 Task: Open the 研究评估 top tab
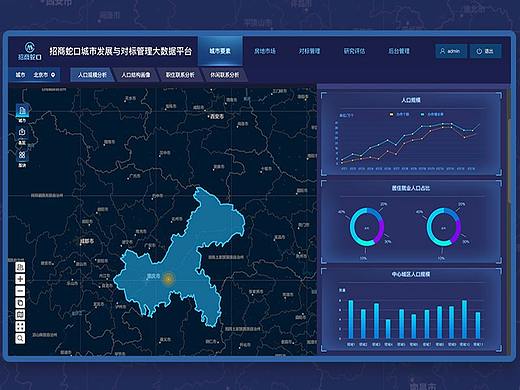pos(354,51)
